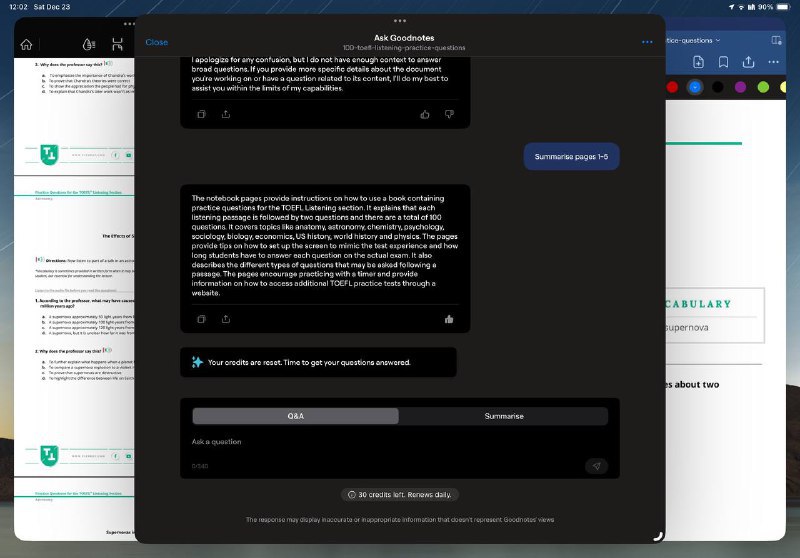Open the multitasking dots on the left window

pyautogui.click(x=129, y=23)
